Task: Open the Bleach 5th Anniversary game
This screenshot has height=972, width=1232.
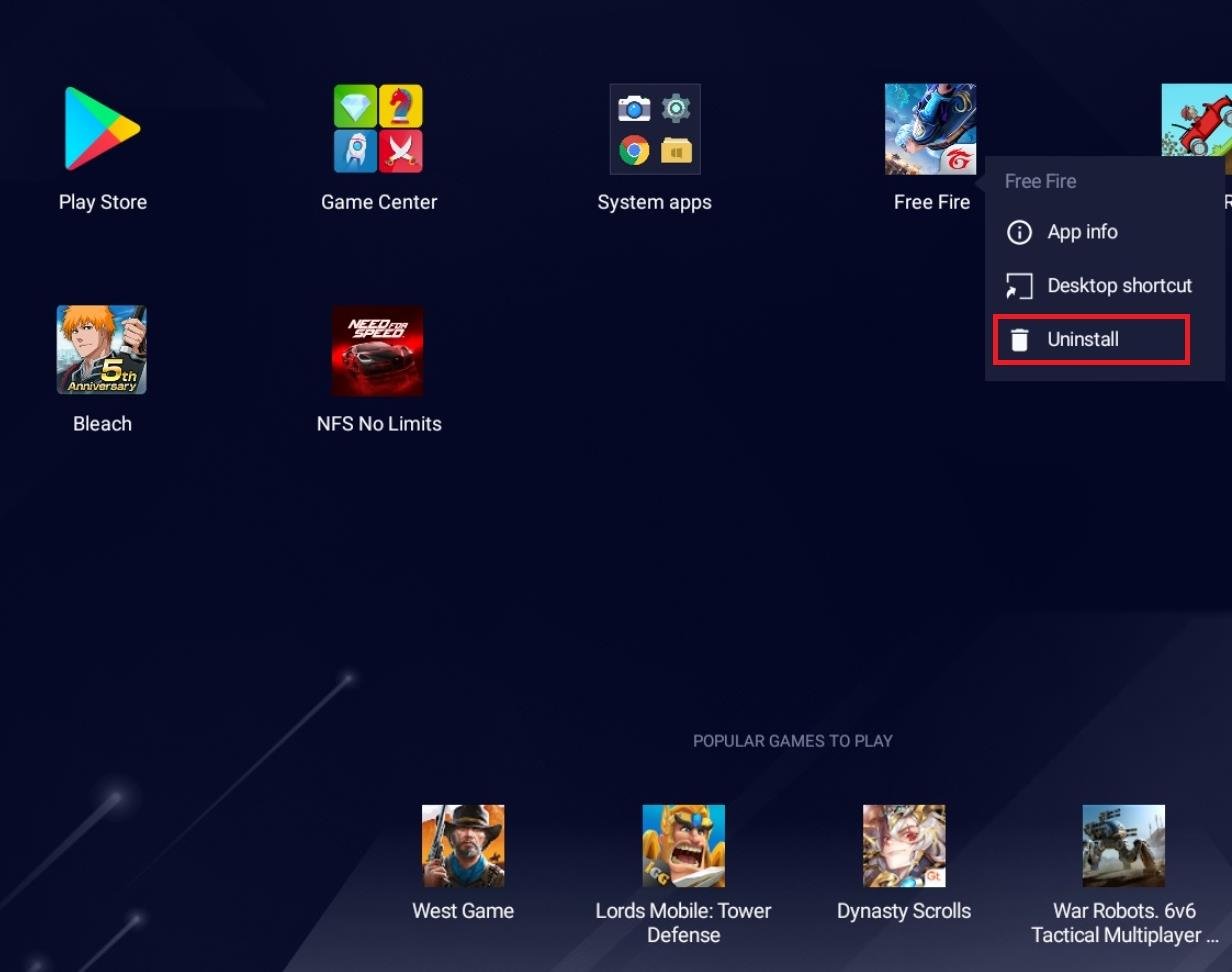Action: (x=102, y=349)
